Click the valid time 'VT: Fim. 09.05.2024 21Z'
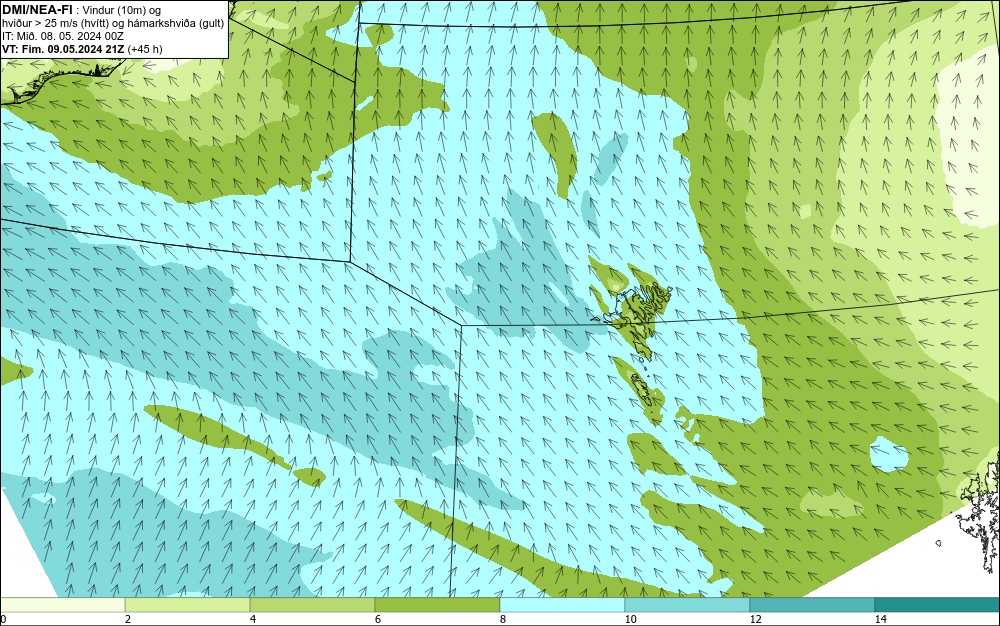Image resolution: width=1000 pixels, height=626 pixels. pyautogui.click(x=63, y=49)
